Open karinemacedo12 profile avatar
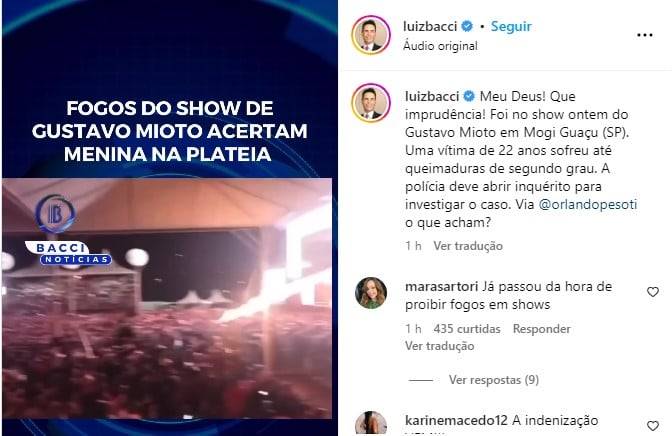 [371, 424]
